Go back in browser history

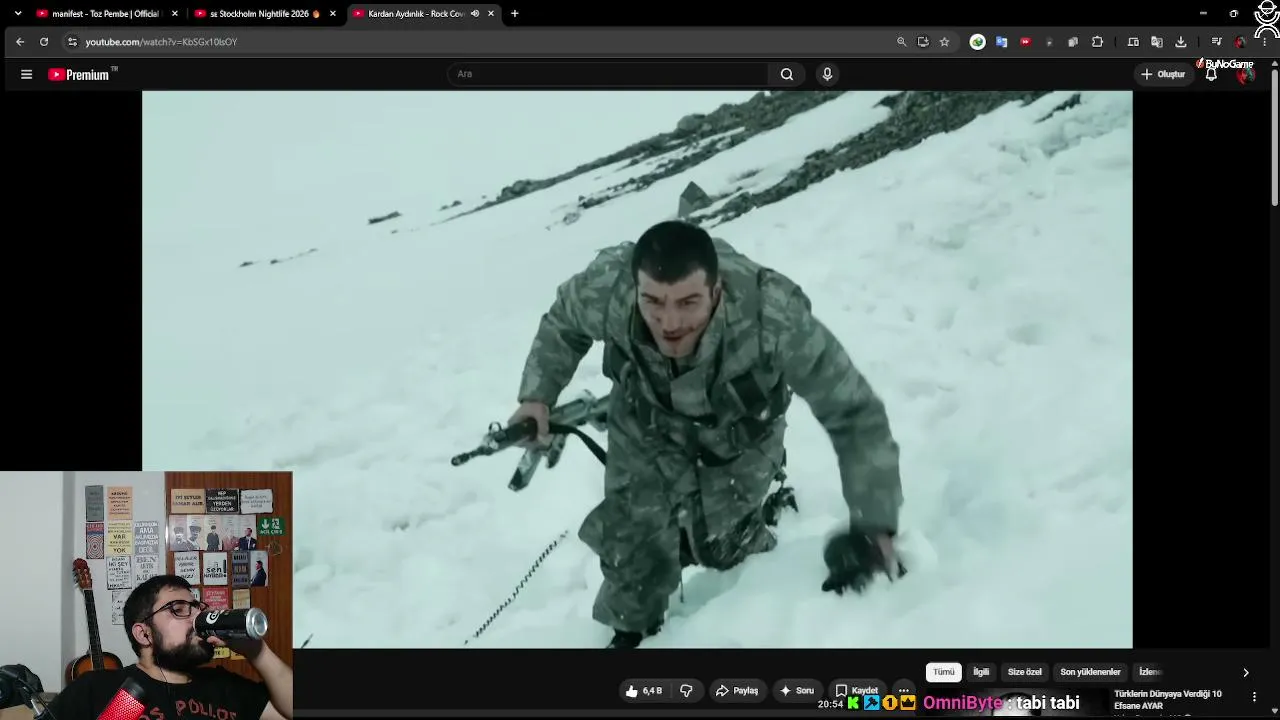point(20,42)
